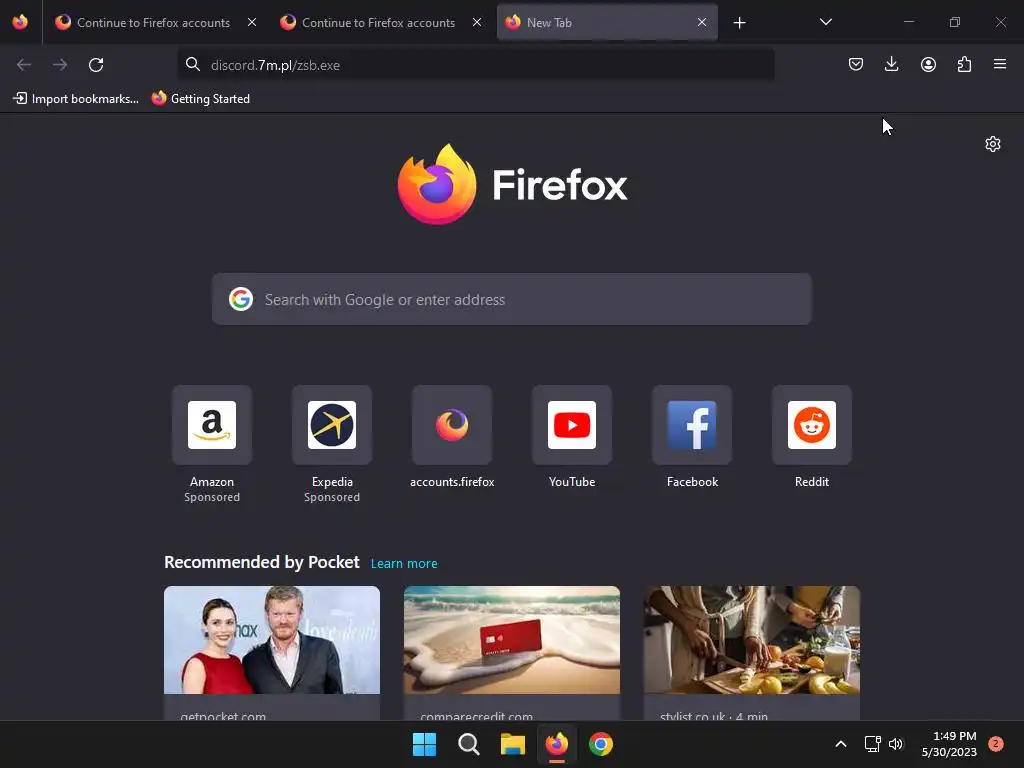1024x768 pixels.
Task: Switch to second Continue to Firefox accounts tab
Action: click(378, 22)
